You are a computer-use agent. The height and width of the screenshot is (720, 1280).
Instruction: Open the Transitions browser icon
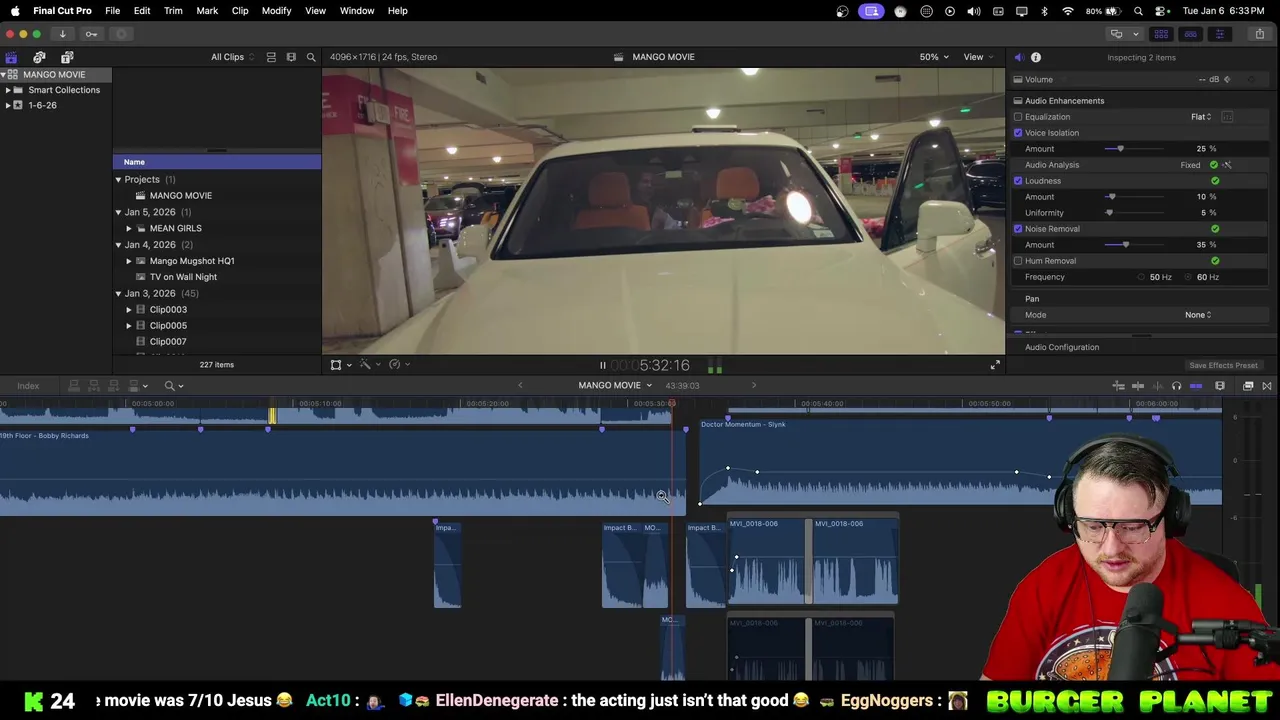pos(1267,386)
